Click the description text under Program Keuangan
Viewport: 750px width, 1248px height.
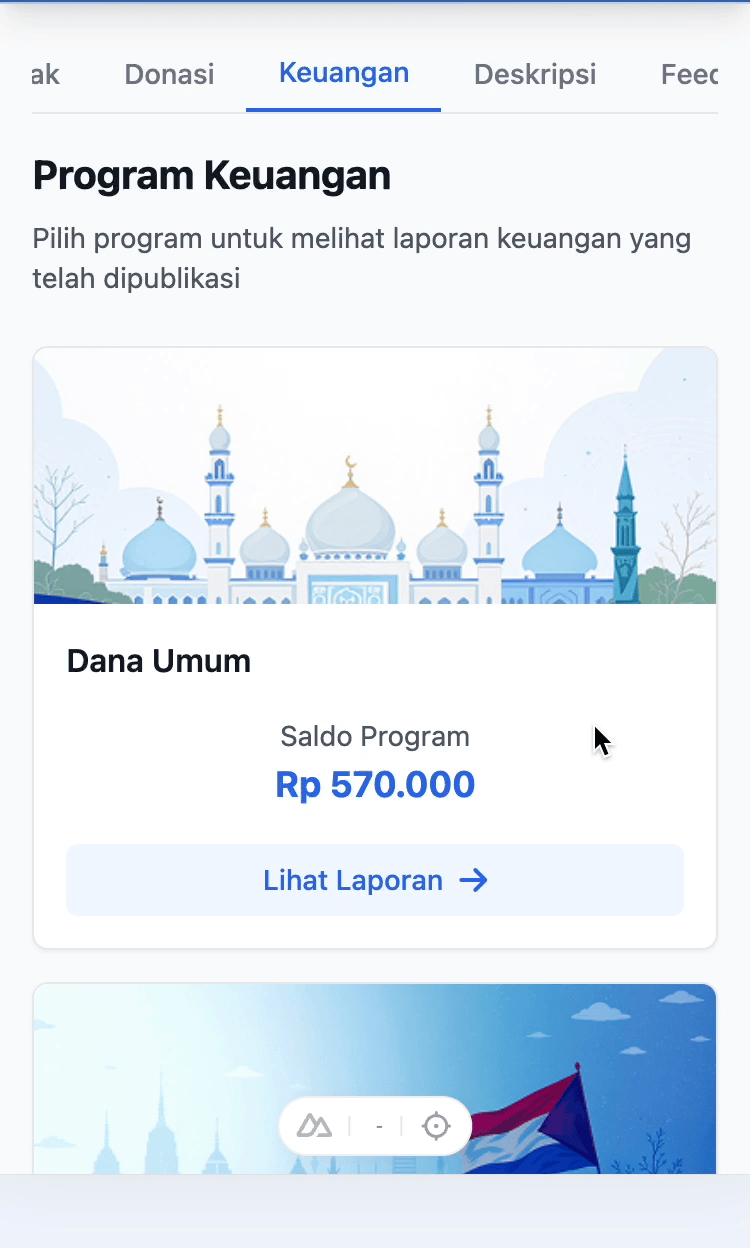point(362,258)
